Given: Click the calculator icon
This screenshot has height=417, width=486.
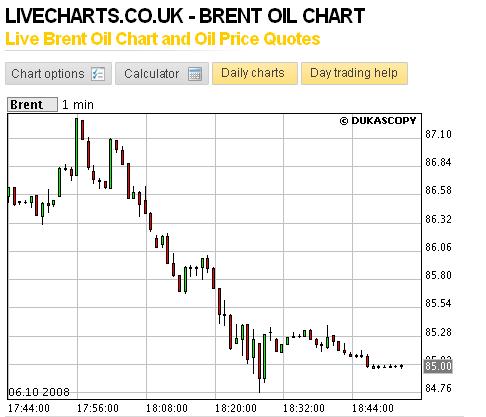Looking at the screenshot, I should point(195,74).
